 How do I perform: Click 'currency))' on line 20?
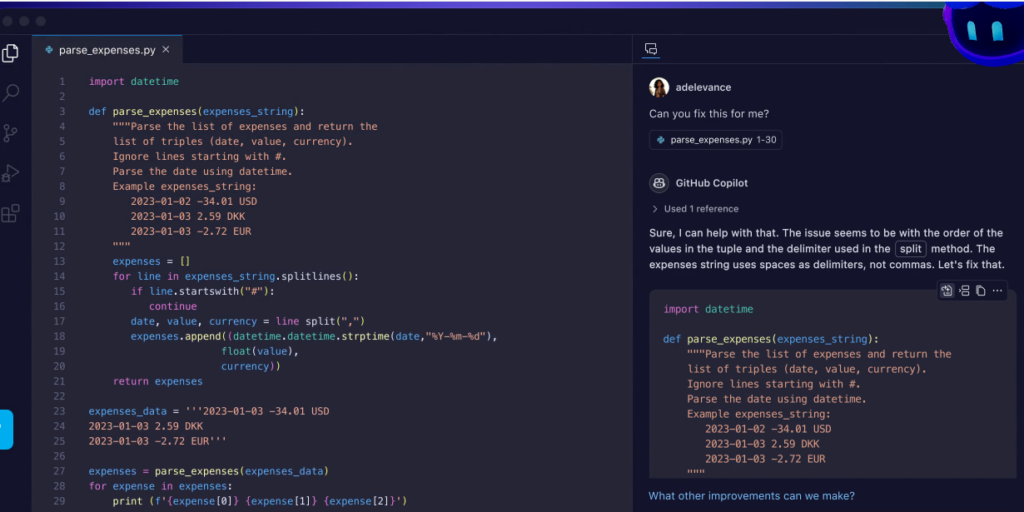click(251, 366)
